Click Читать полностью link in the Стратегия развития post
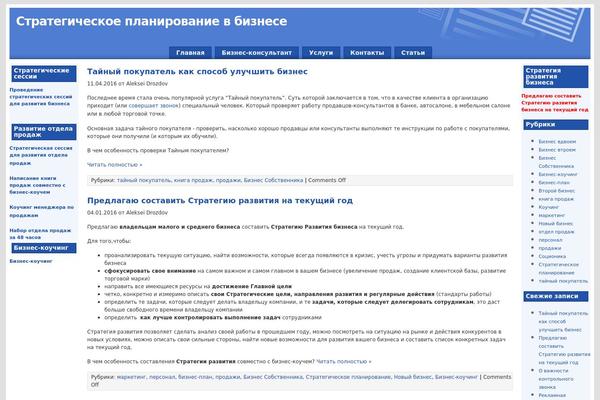 (x=344, y=361)
